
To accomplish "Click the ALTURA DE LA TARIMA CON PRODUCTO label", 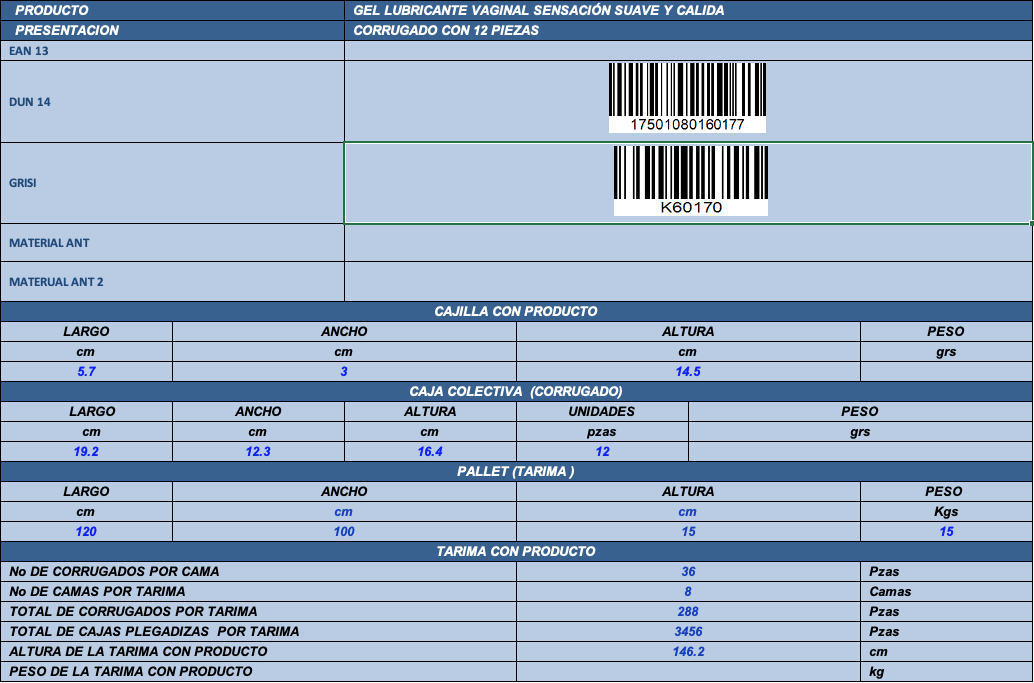I will click(x=258, y=651).
